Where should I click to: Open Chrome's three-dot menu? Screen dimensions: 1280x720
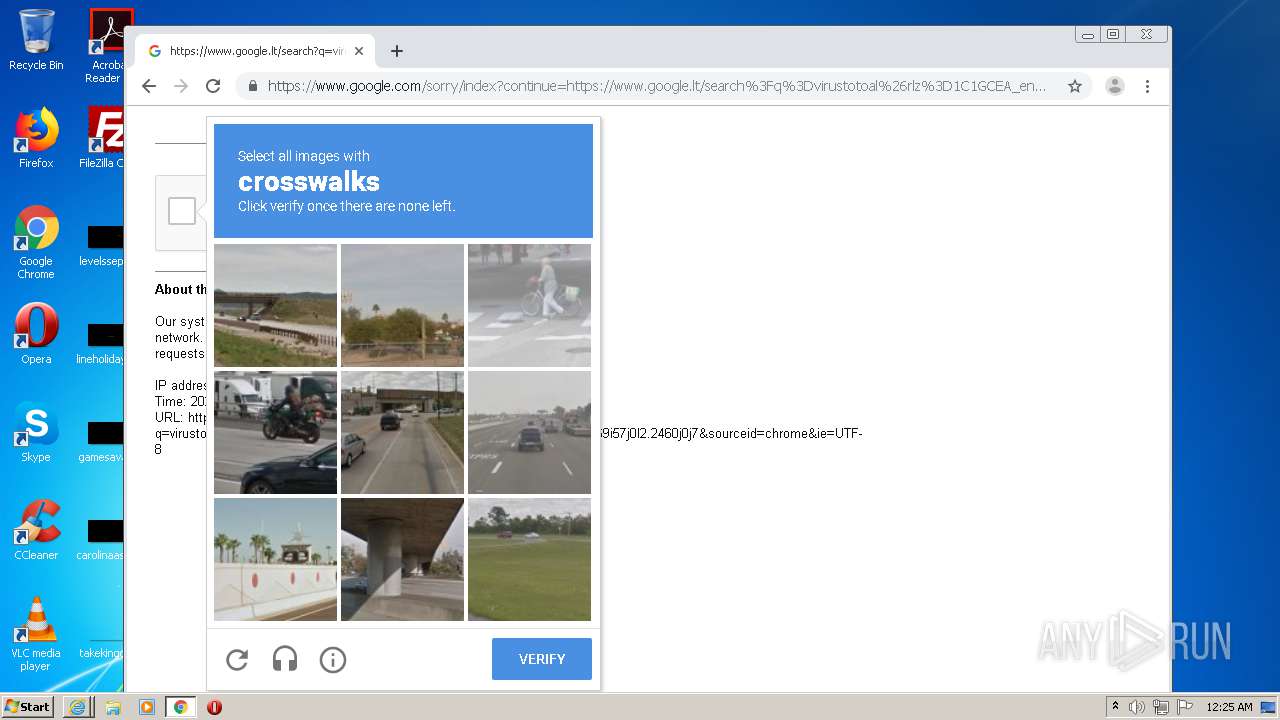point(1147,86)
